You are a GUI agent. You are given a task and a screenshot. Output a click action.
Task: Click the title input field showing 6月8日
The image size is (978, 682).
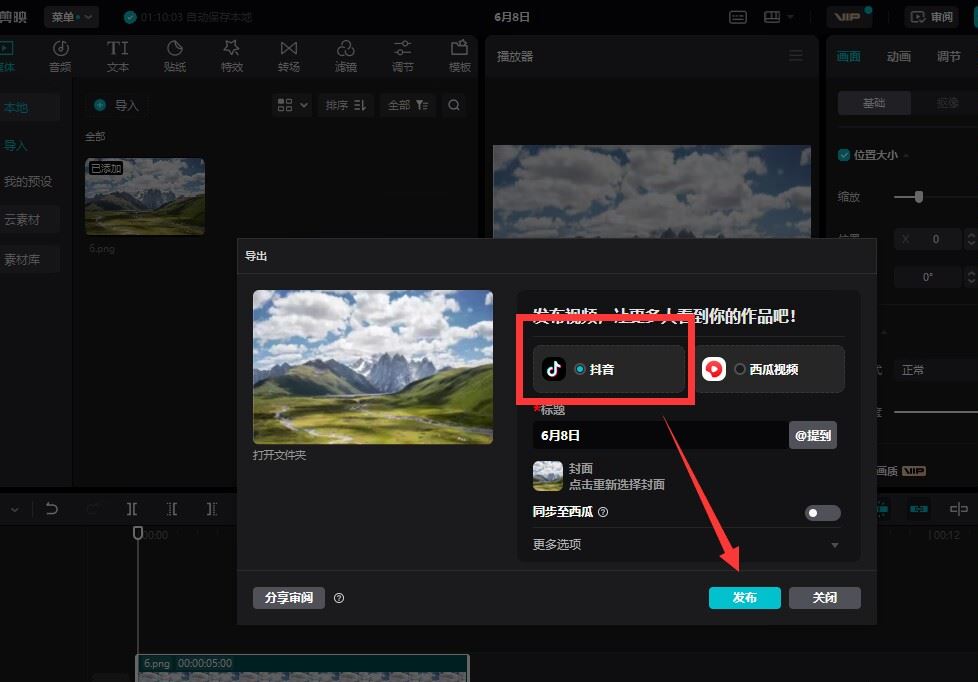click(x=661, y=435)
